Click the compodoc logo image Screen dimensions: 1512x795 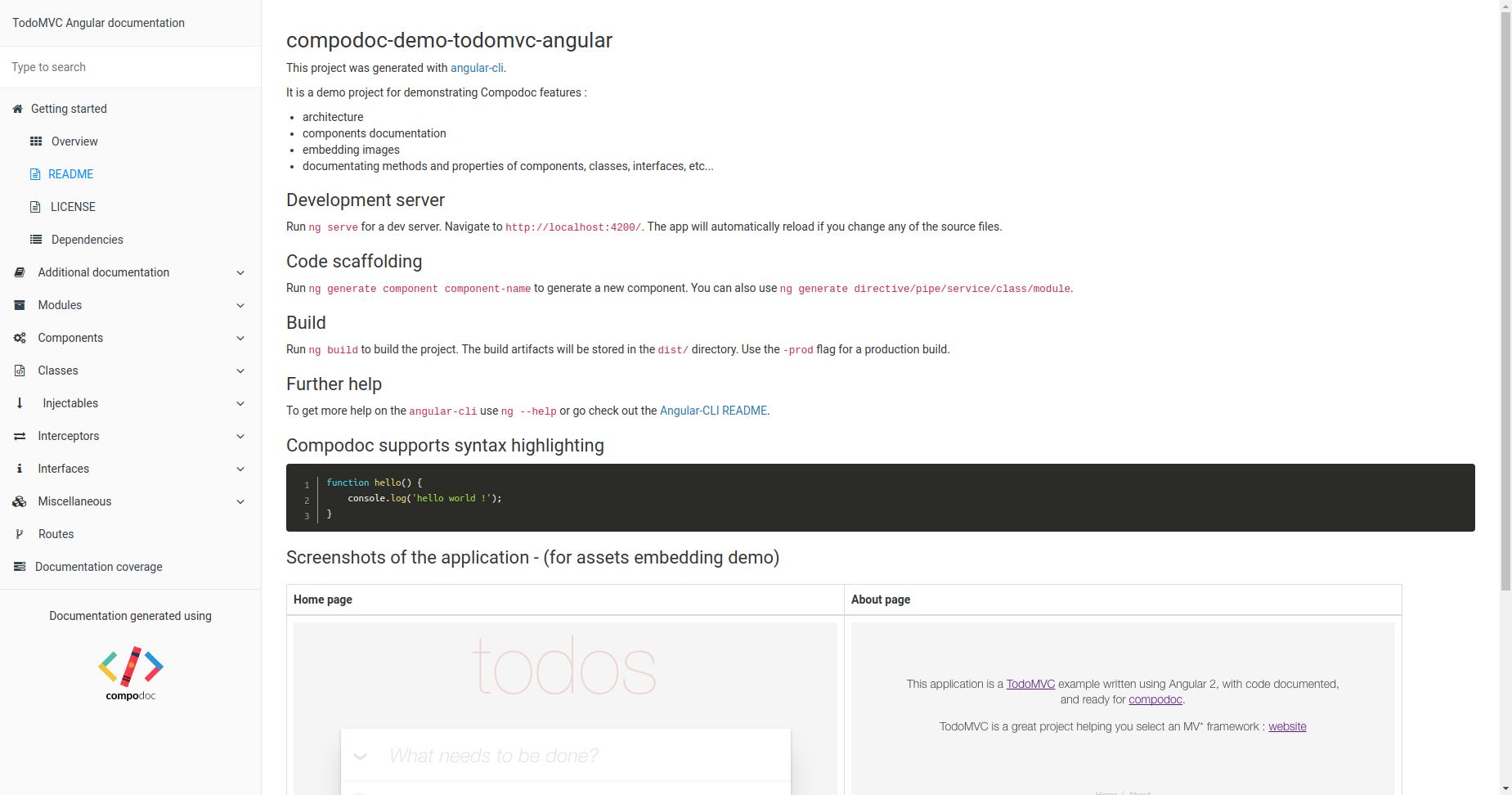click(130, 671)
